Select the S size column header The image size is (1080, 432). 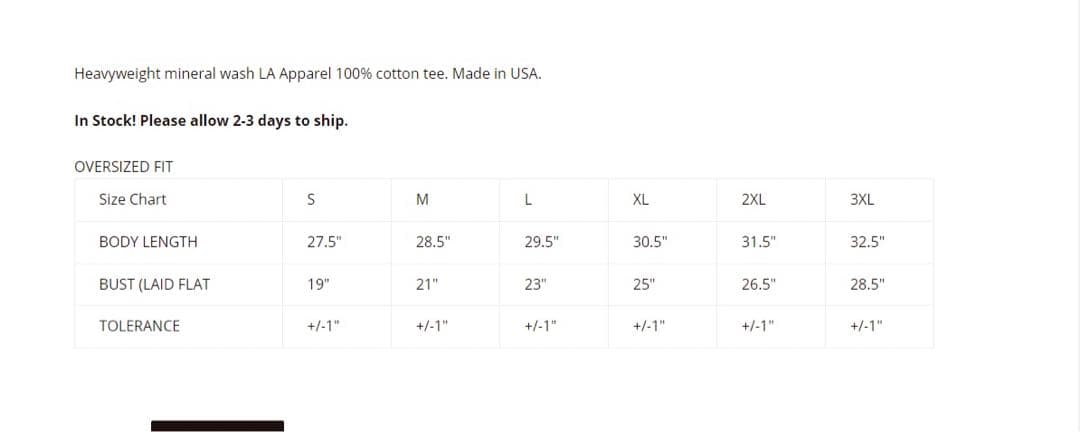(313, 199)
